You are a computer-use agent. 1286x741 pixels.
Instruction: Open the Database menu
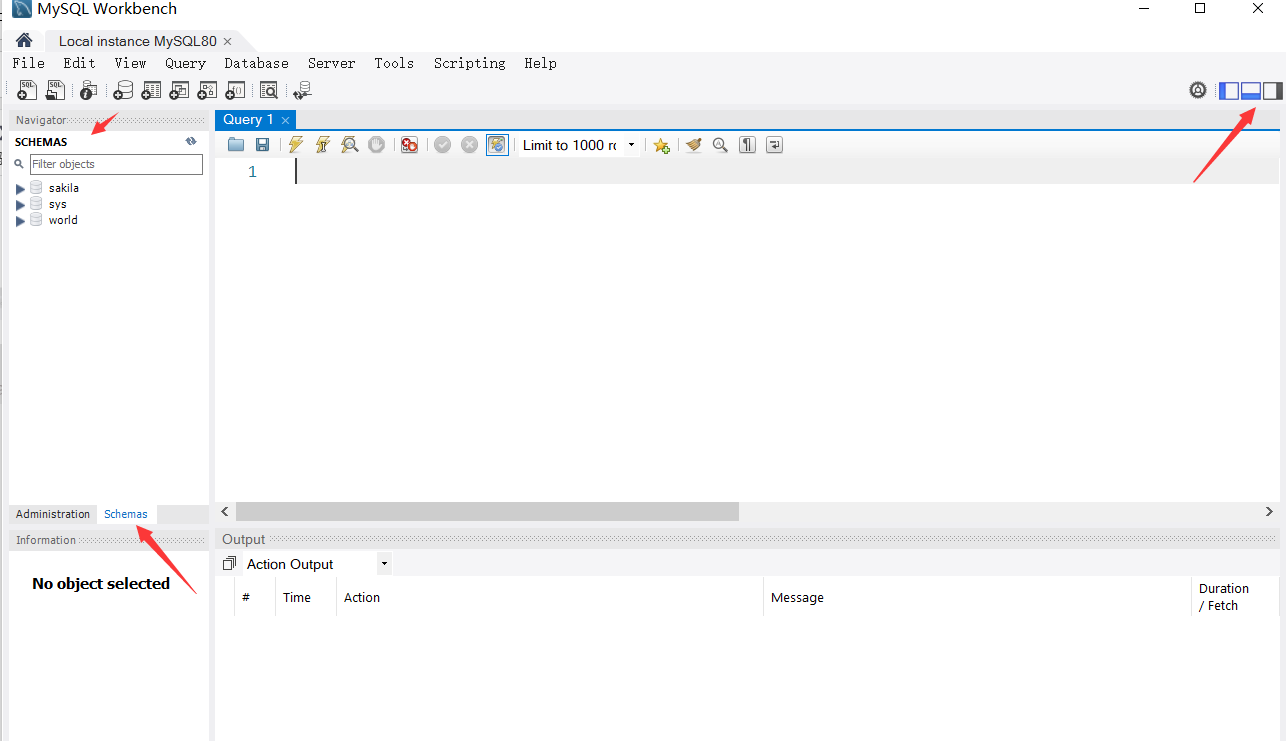click(x=256, y=63)
